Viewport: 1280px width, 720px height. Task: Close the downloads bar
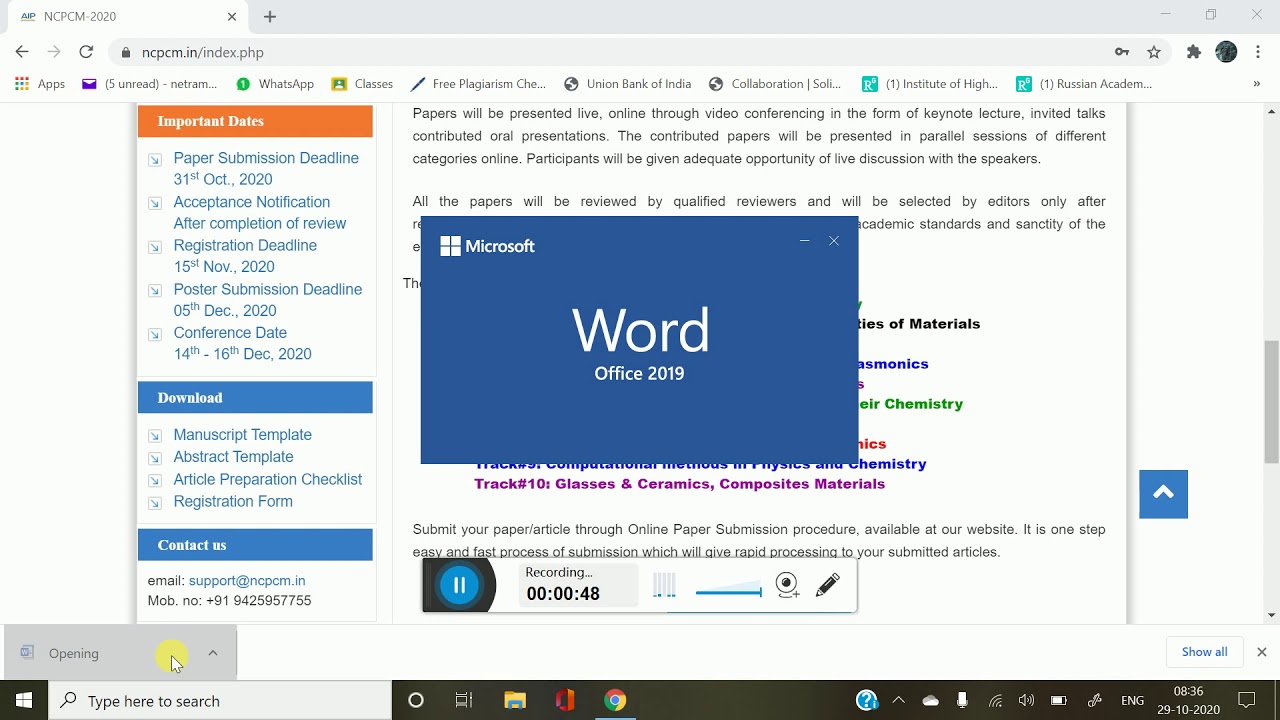[x=1261, y=652]
